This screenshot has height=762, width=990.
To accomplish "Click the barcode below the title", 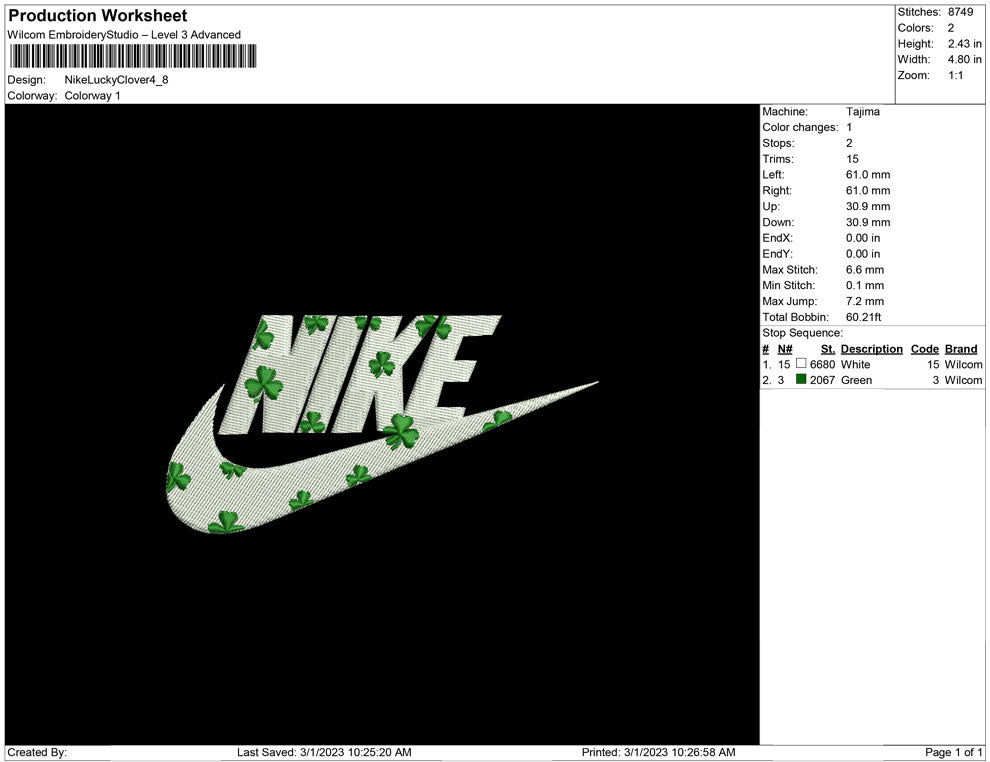I will tap(129, 57).
